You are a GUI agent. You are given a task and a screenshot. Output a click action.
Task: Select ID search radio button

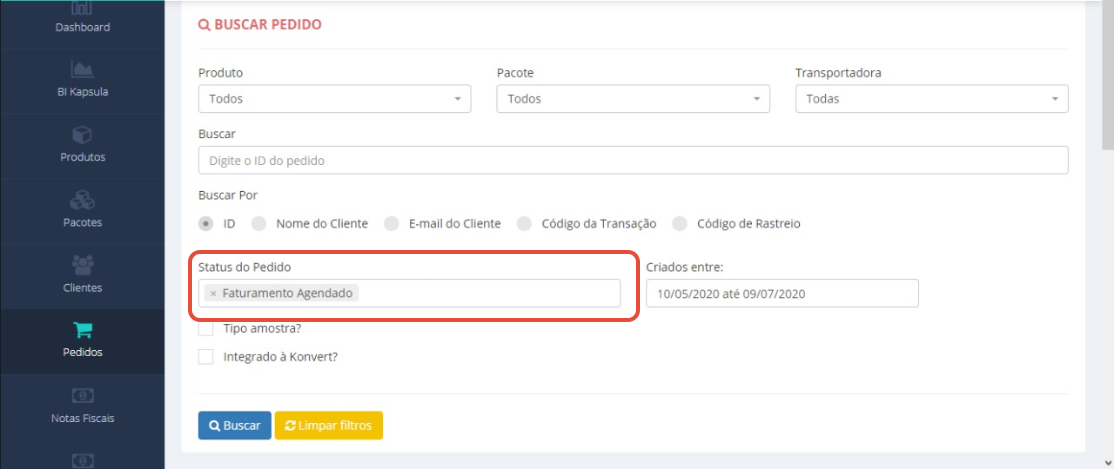coord(206,224)
